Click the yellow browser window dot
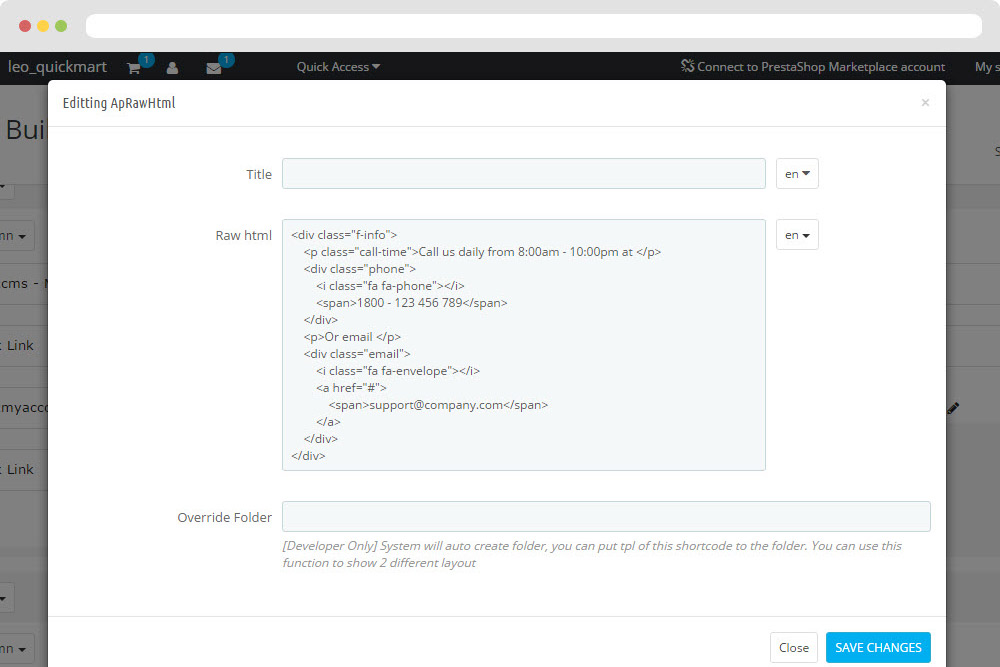 point(42,26)
